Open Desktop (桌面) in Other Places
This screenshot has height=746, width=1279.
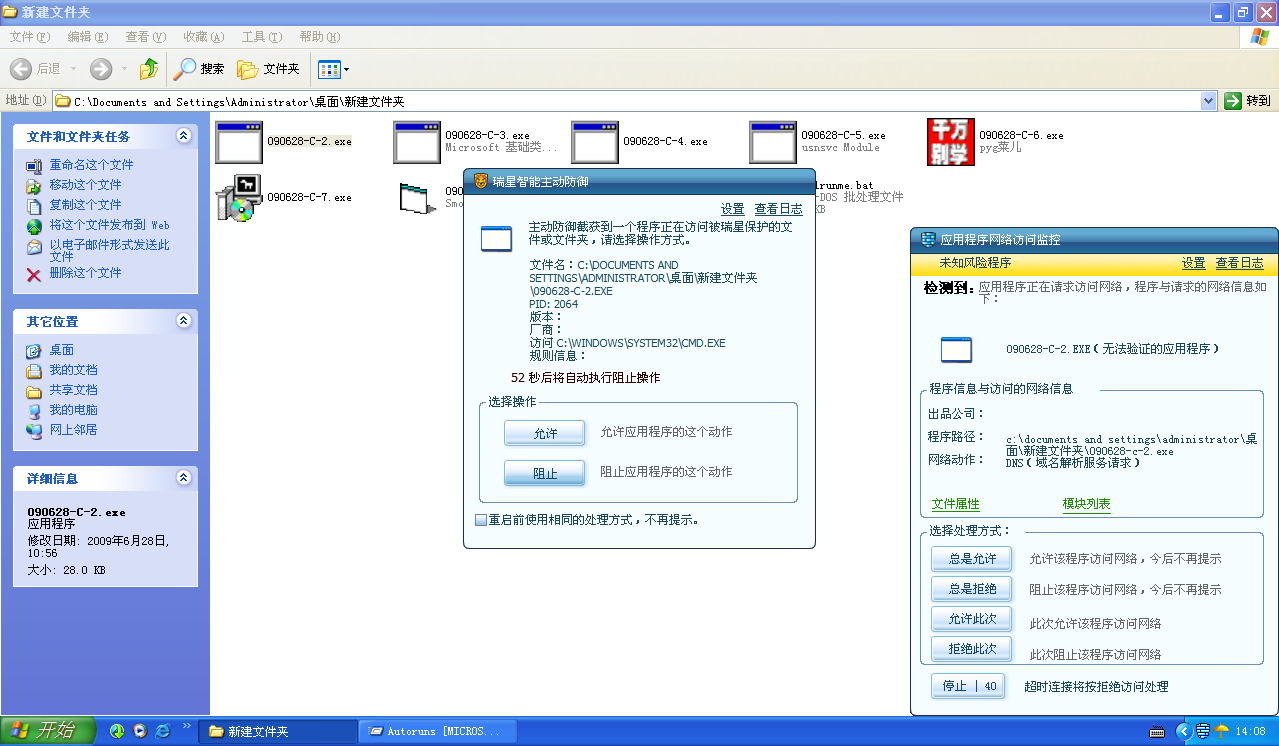[x=61, y=350]
